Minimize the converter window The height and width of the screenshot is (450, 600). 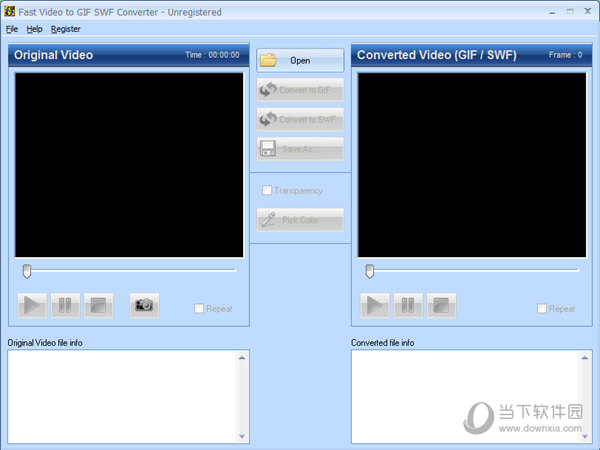pos(552,12)
